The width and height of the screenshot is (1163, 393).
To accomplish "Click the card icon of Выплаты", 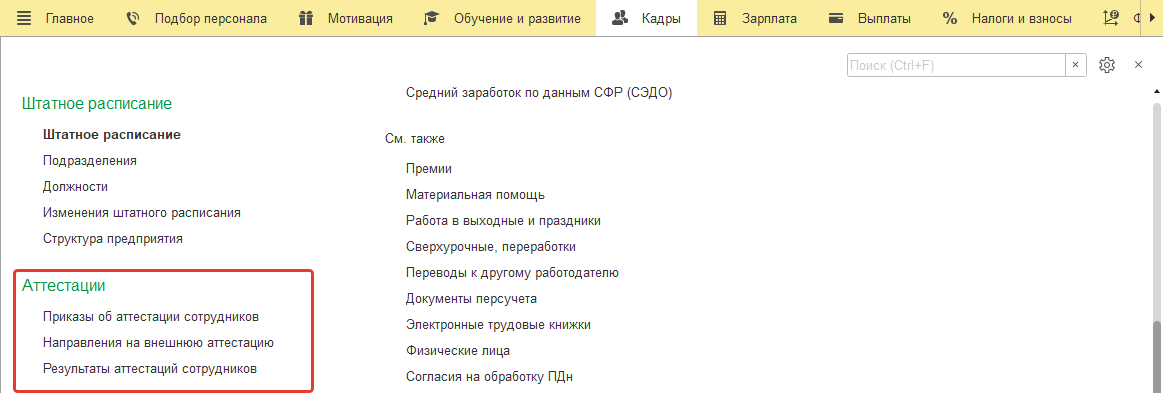I will (836, 19).
